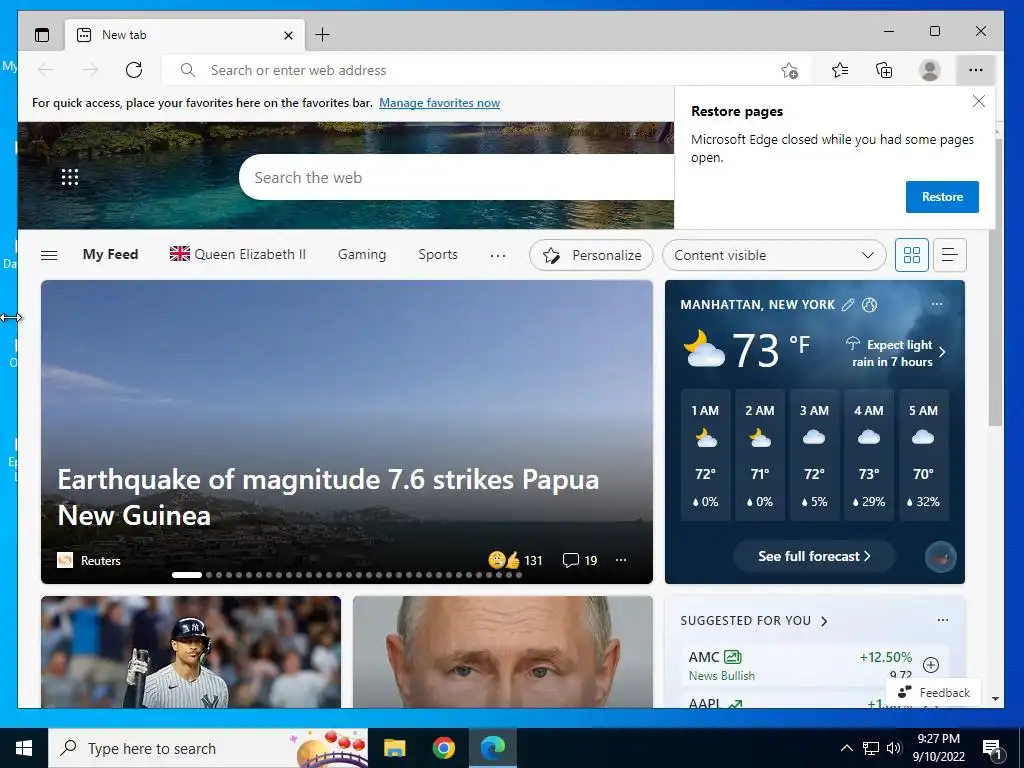The height and width of the screenshot is (768, 1024).
Task: Click the Reuters source label
Action: [x=101, y=560]
